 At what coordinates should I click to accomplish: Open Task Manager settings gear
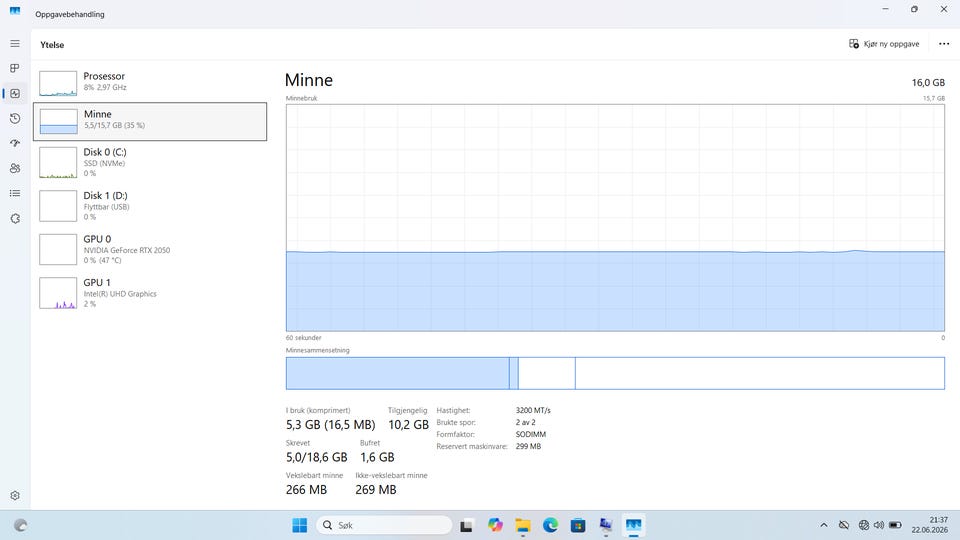pyautogui.click(x=15, y=495)
